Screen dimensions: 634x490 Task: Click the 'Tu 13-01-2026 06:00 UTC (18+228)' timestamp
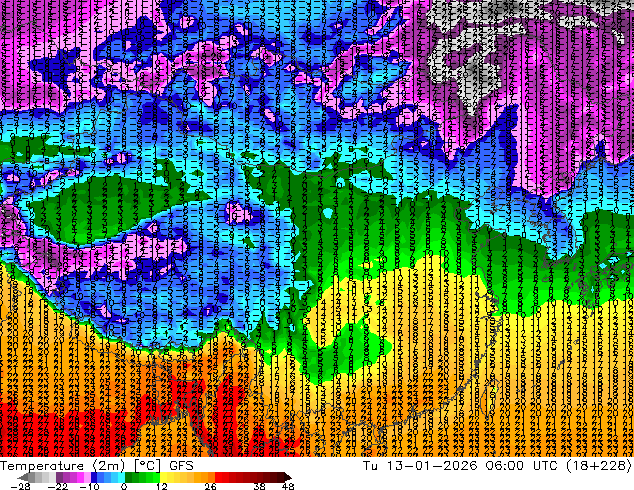coord(497,466)
